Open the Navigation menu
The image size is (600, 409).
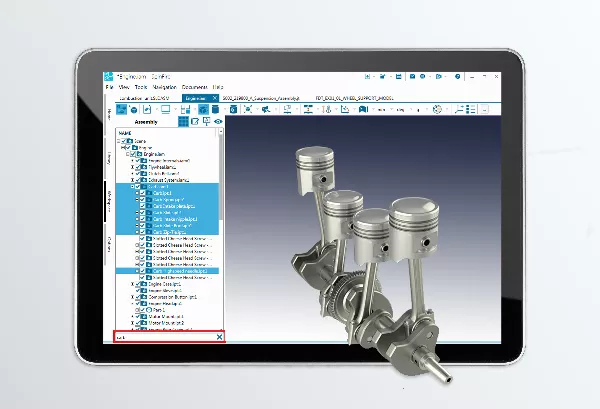(167, 88)
